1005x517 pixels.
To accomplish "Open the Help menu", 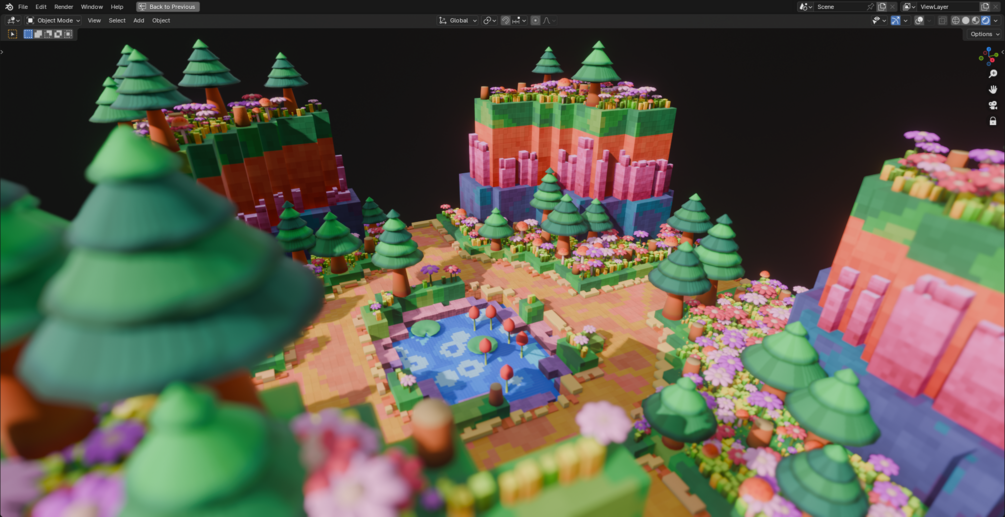I will pyautogui.click(x=117, y=6).
